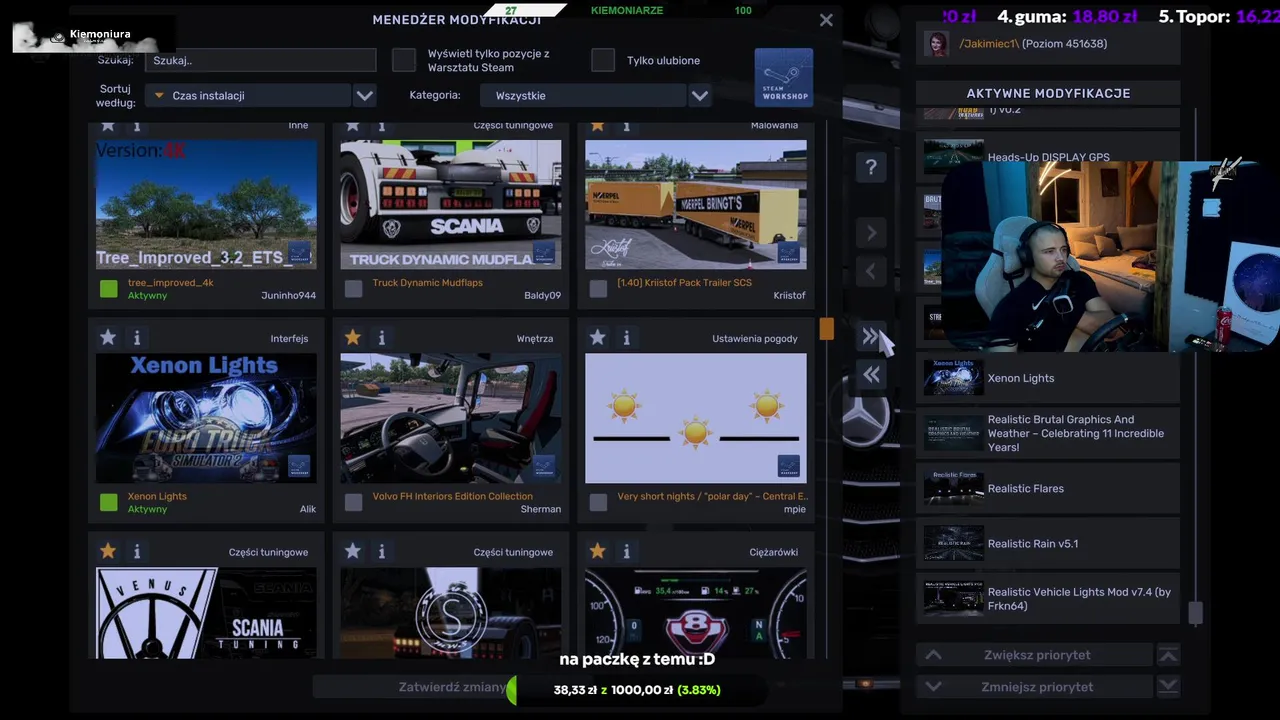Click Zwiększ priorytet button

tap(1036, 655)
